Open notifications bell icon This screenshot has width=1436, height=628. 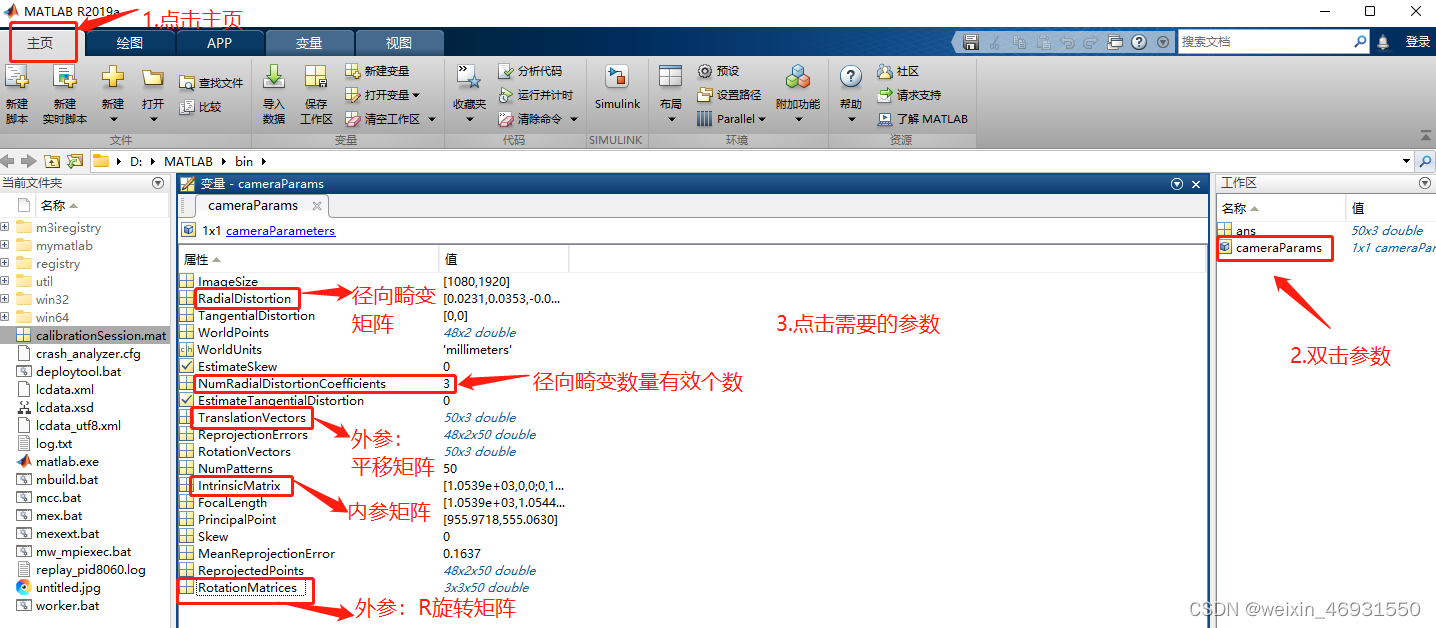(x=1384, y=42)
